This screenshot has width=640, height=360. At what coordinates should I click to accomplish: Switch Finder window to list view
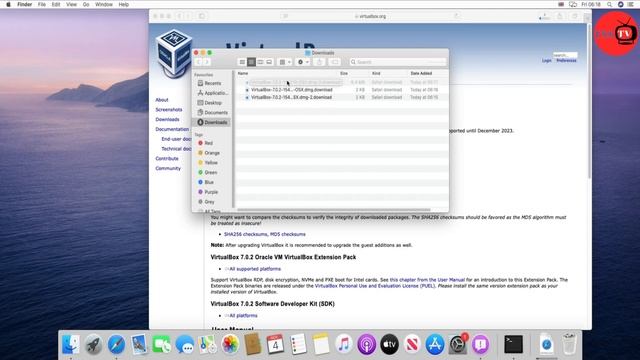point(251,62)
